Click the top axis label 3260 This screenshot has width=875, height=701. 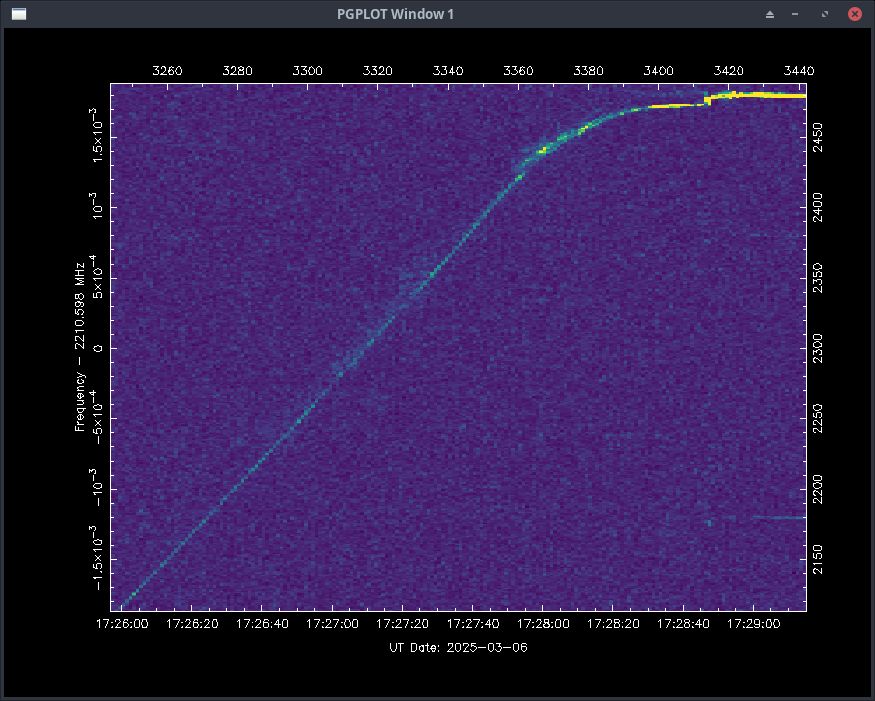click(x=167, y=71)
